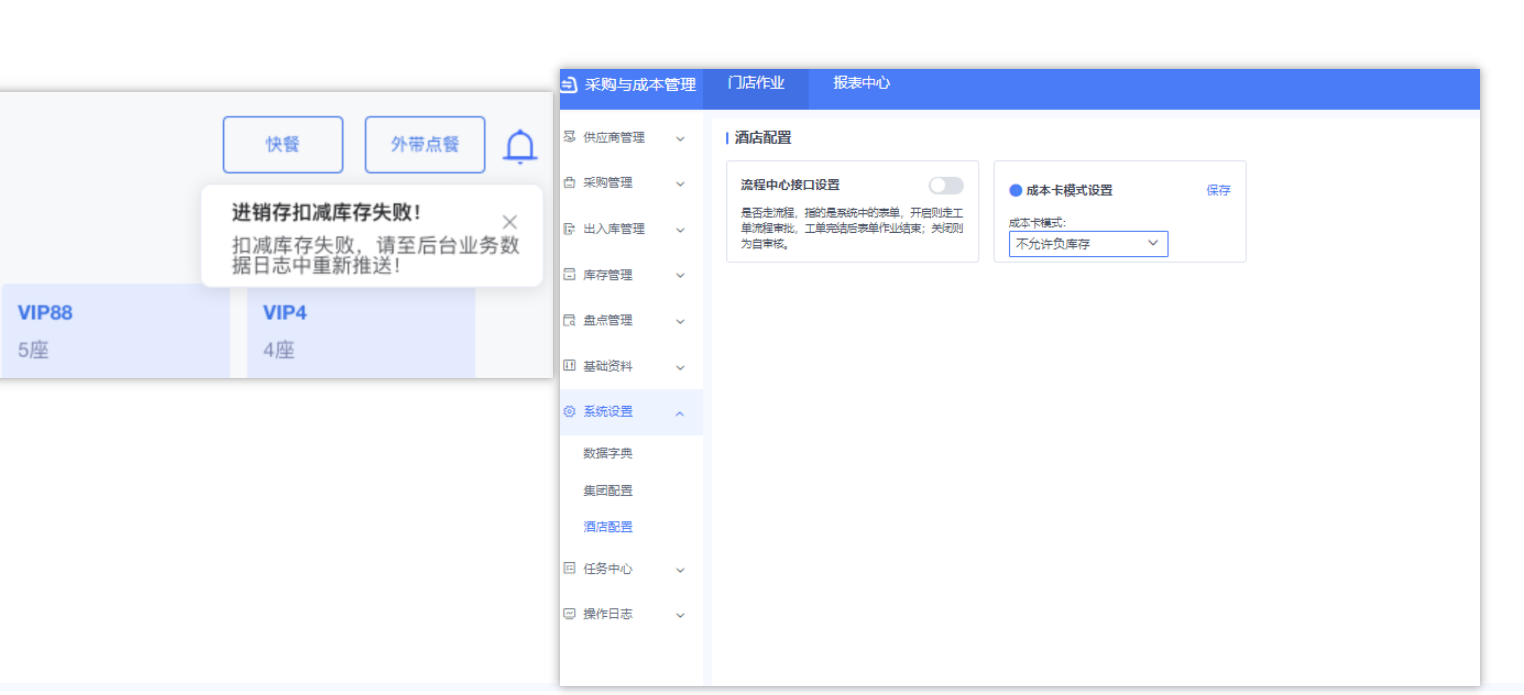Click the 5座 seat count text
Screen dimensions: 1524x695
coord(33,351)
